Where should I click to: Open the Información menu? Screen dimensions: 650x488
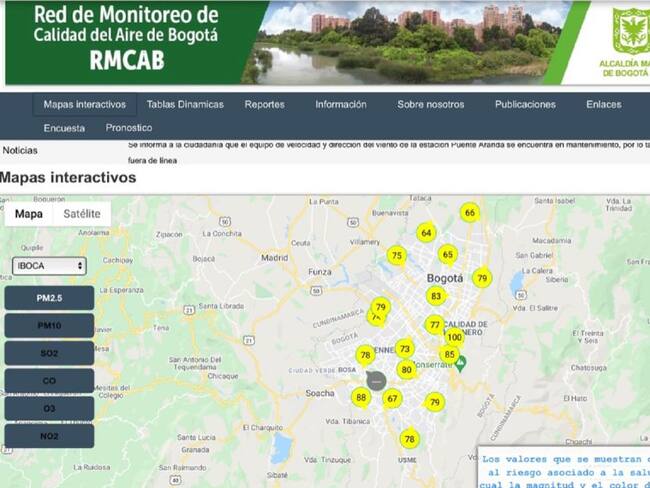coord(341,104)
